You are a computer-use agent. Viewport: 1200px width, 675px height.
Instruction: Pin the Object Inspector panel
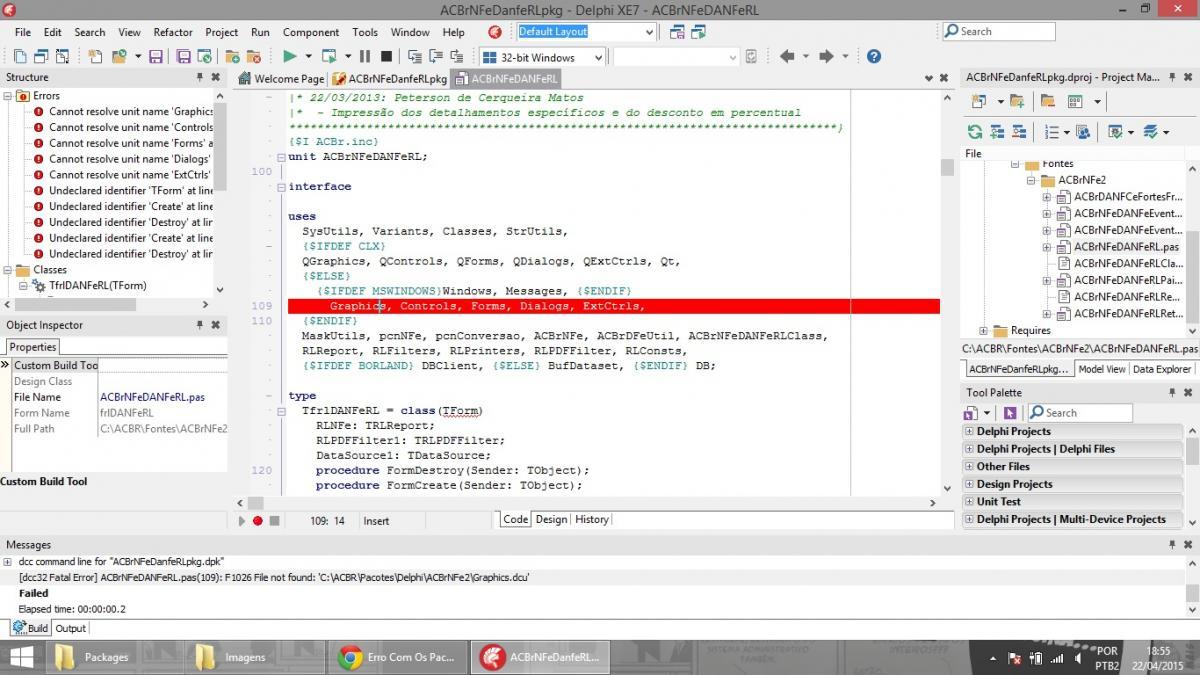[200, 325]
